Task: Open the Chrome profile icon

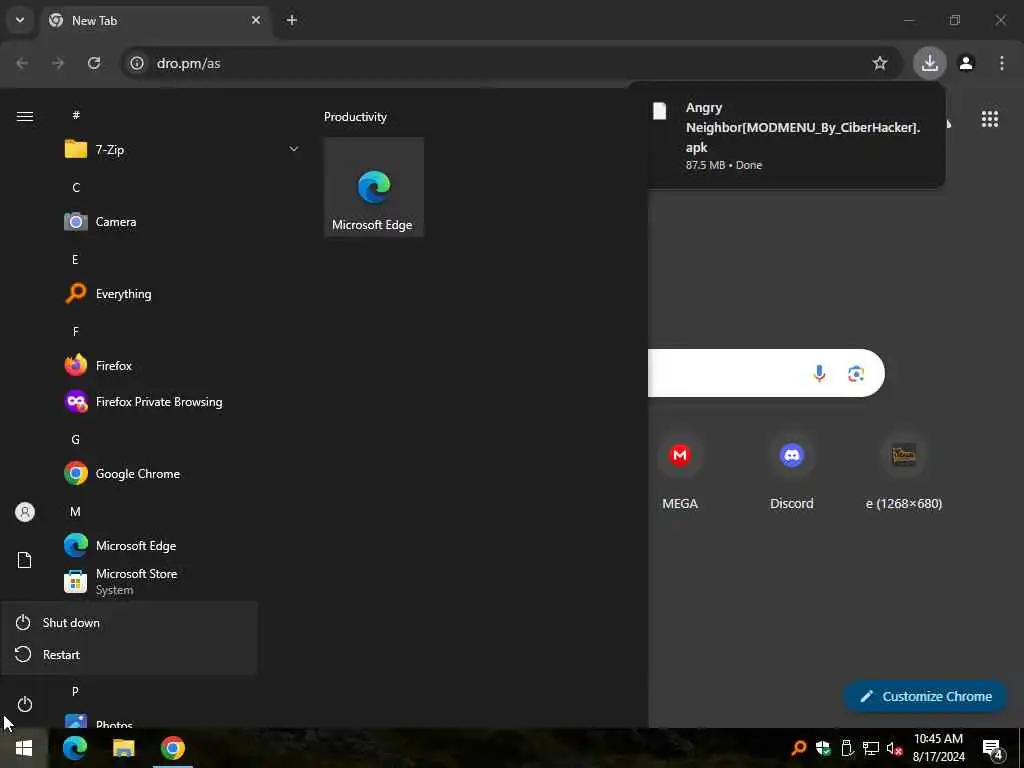Action: click(x=967, y=63)
